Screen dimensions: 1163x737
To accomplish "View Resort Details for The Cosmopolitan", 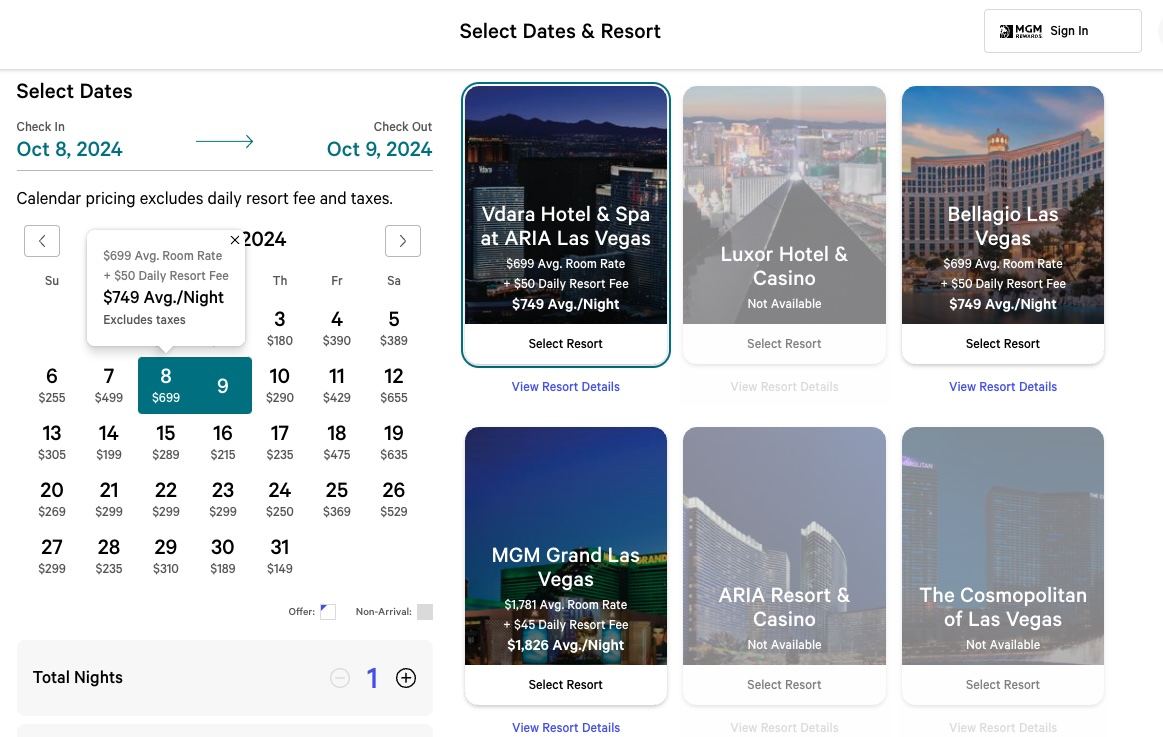I will pyautogui.click(x=1002, y=727).
